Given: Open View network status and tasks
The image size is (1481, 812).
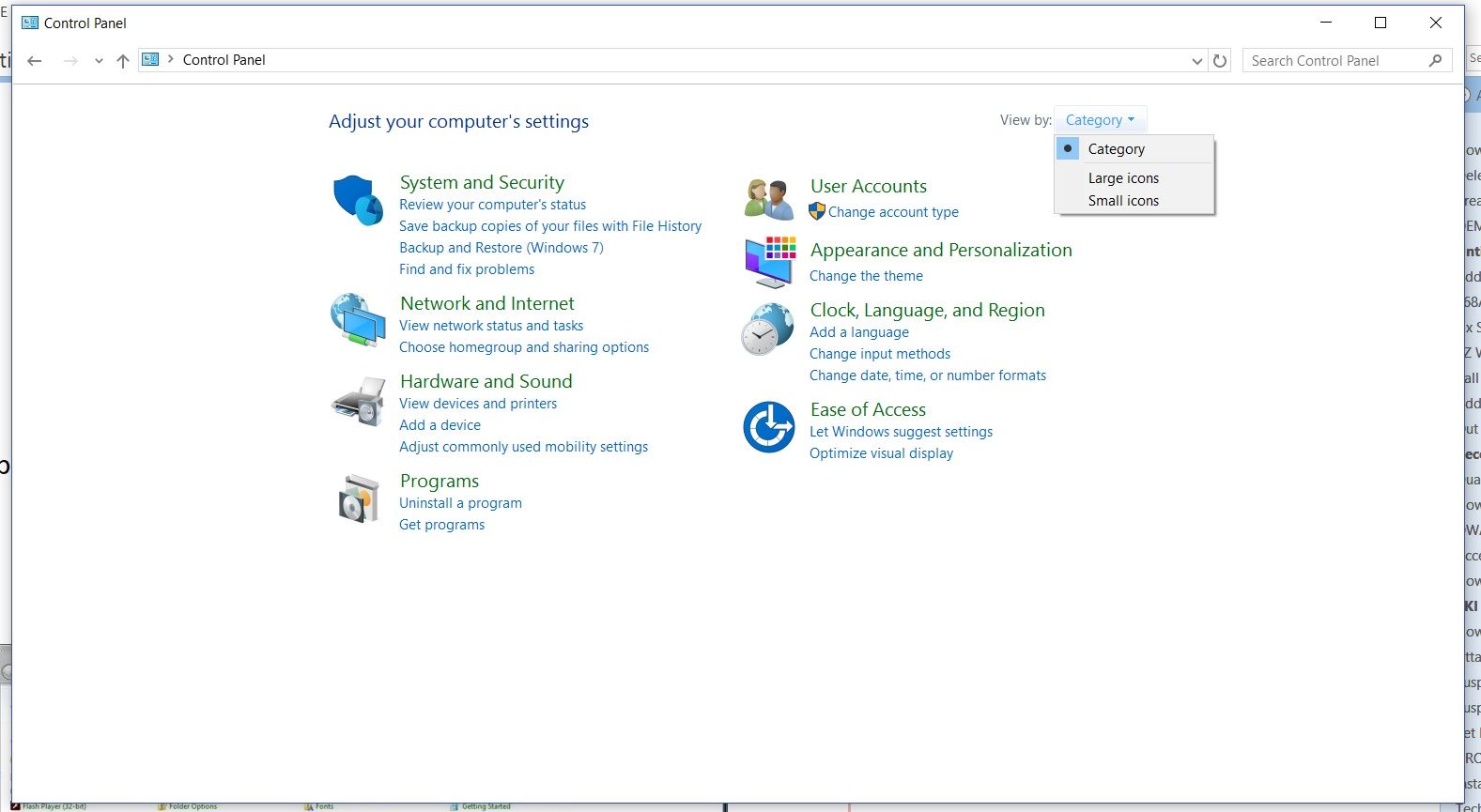Looking at the screenshot, I should pos(491,326).
